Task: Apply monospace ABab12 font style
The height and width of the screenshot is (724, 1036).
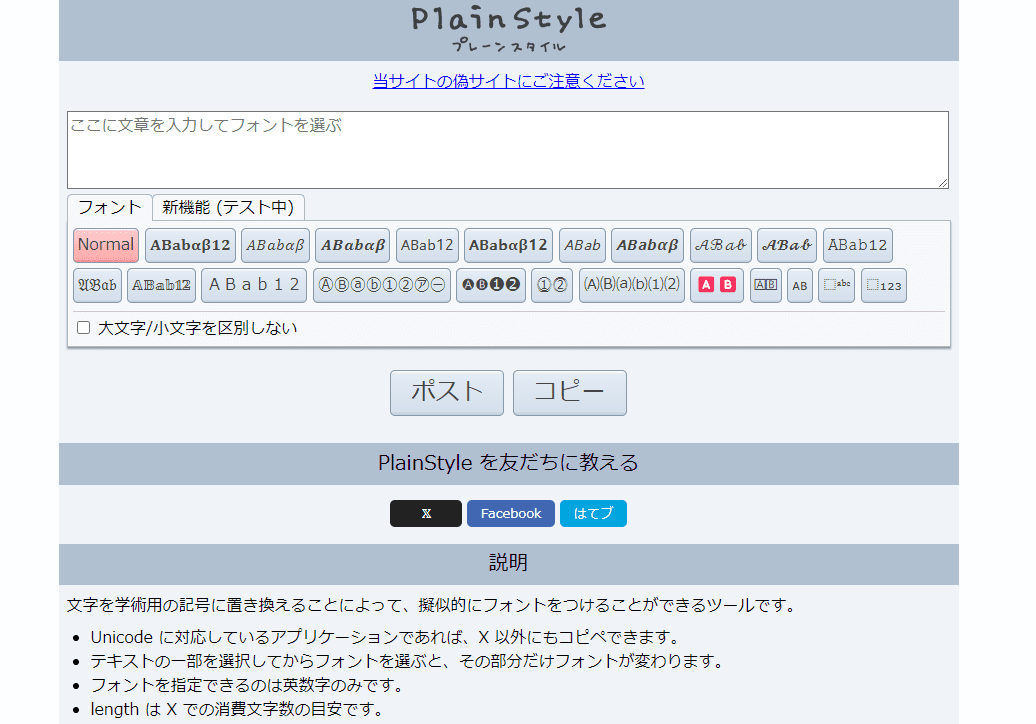Action: [858, 245]
